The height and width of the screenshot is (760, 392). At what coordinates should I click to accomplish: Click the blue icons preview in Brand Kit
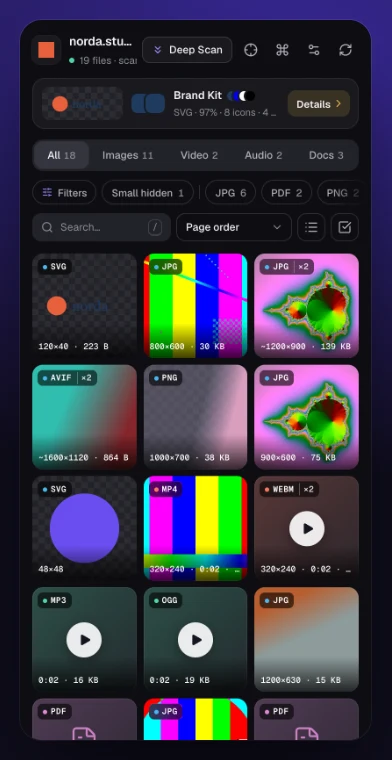pyautogui.click(x=148, y=104)
